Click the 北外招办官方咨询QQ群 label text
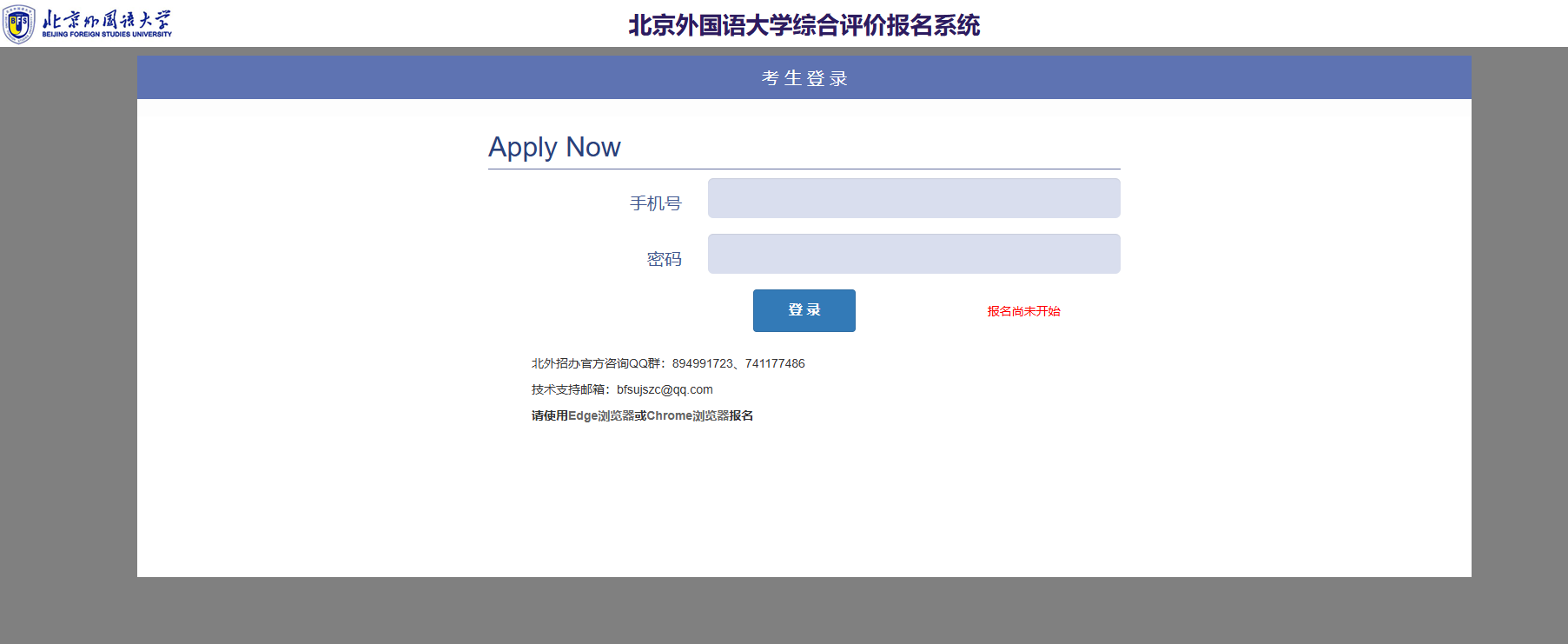 click(x=596, y=363)
